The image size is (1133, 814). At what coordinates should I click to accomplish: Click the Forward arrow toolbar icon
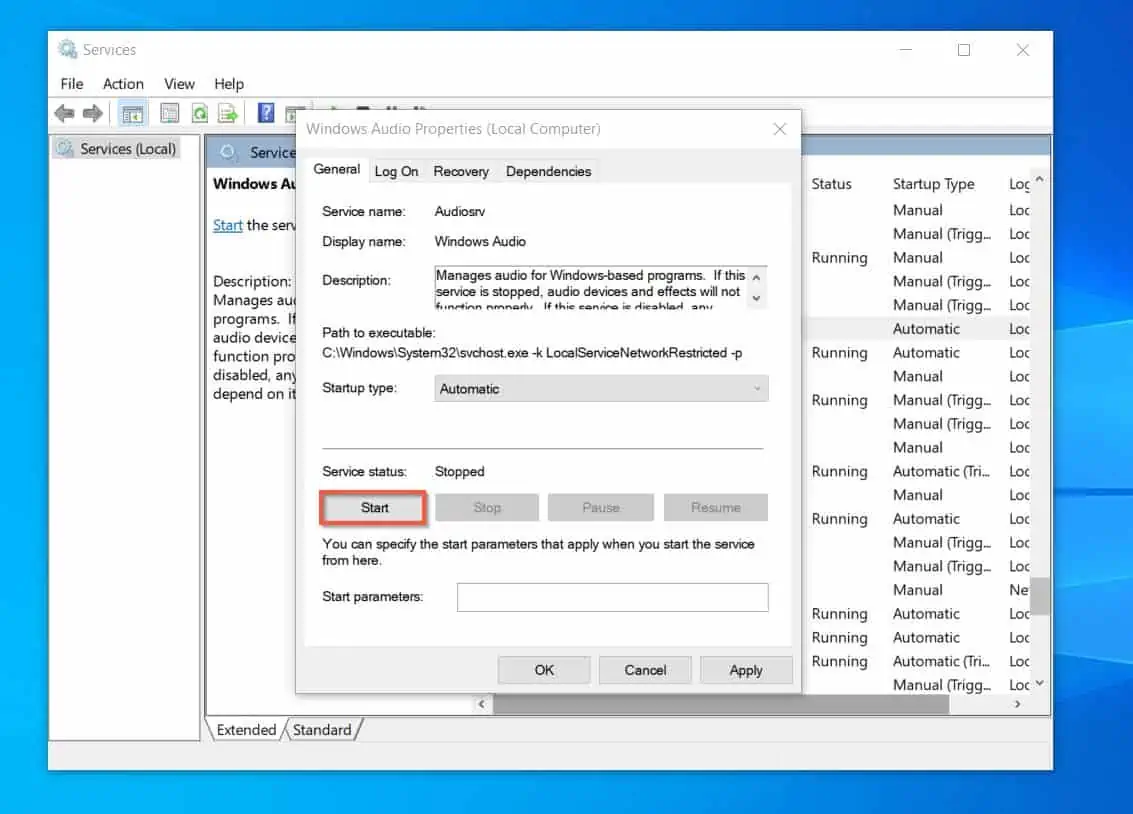point(92,113)
